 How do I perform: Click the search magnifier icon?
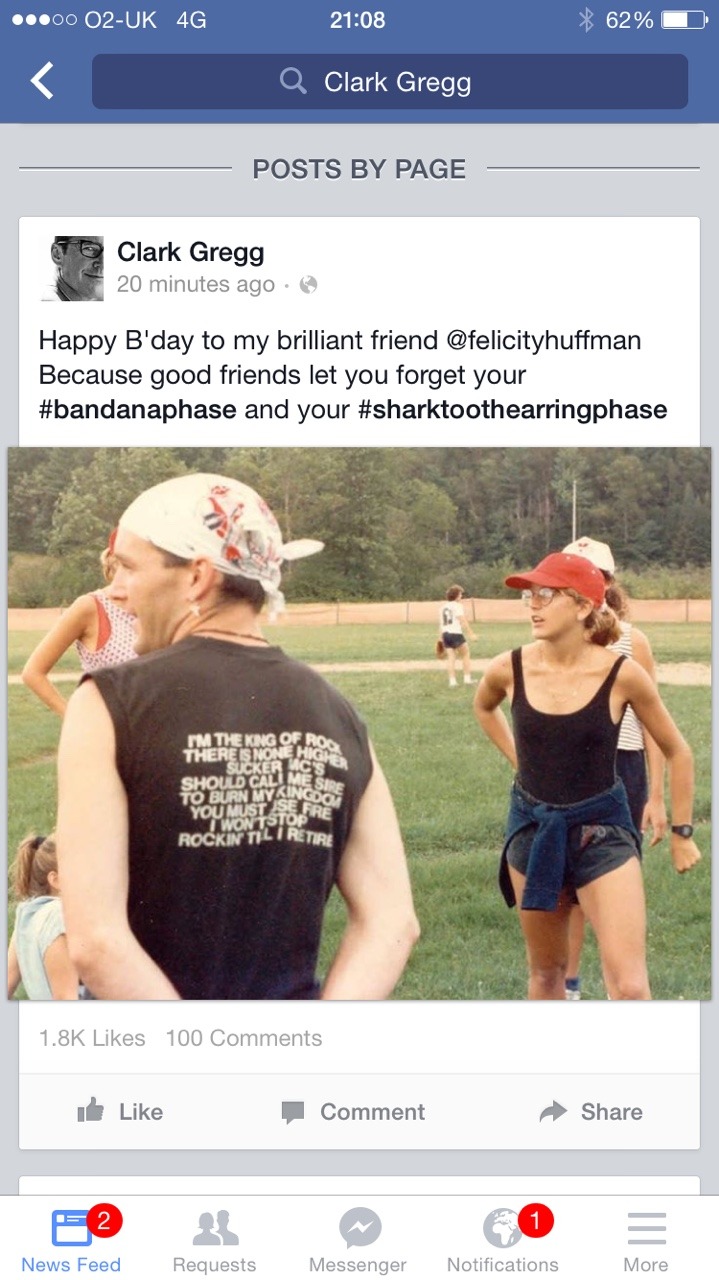(293, 81)
